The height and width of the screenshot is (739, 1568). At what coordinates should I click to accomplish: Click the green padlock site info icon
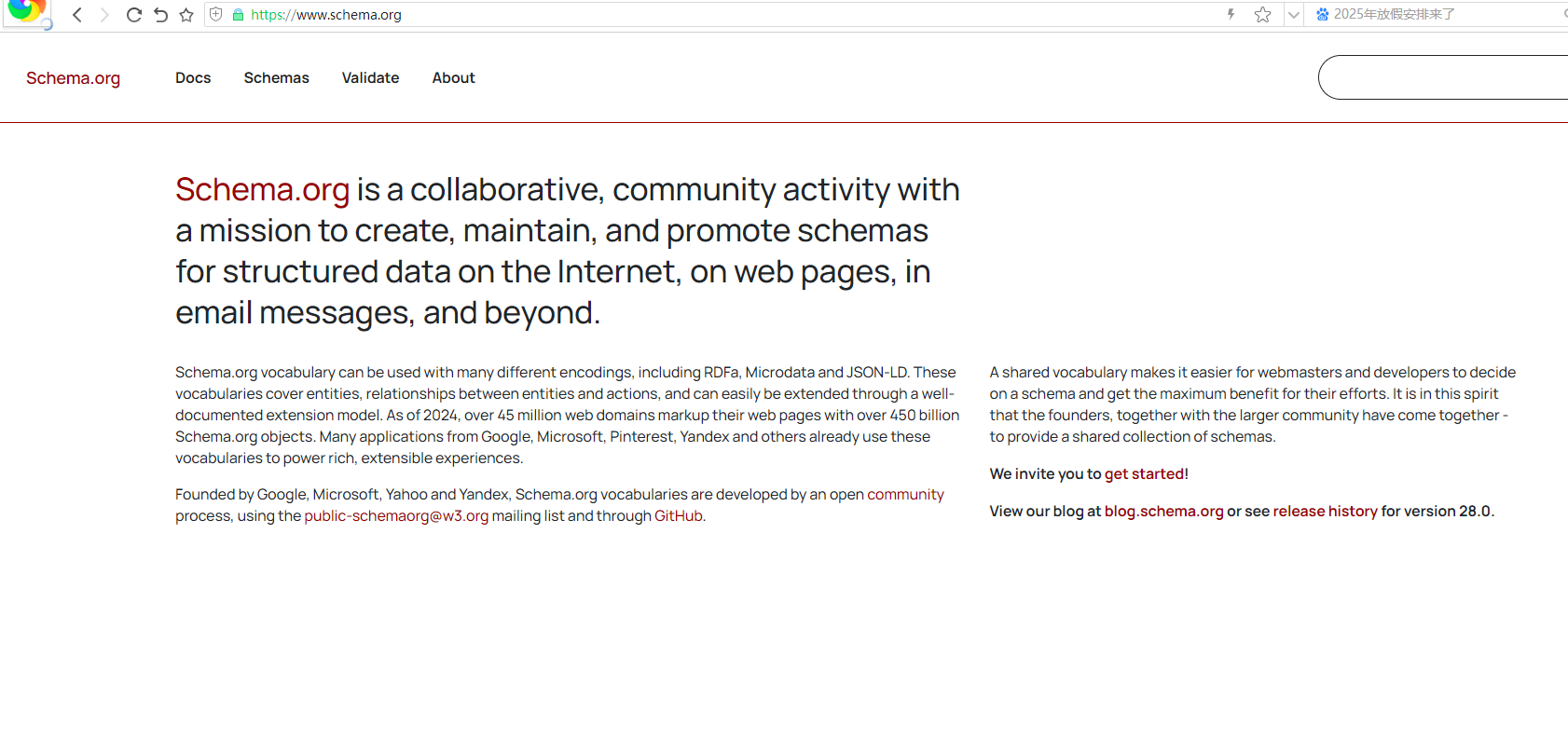pos(238,15)
